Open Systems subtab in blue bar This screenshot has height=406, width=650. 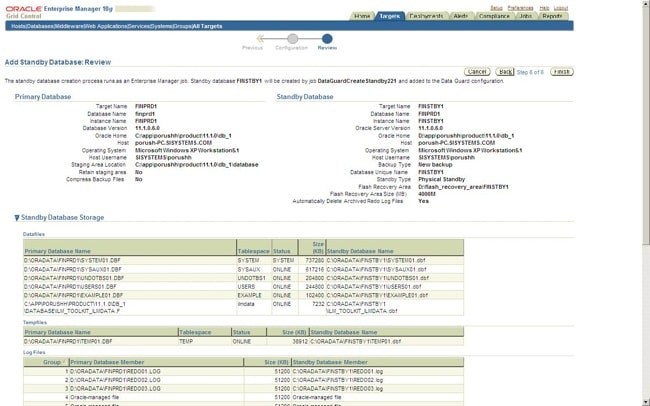pyautogui.click(x=161, y=26)
